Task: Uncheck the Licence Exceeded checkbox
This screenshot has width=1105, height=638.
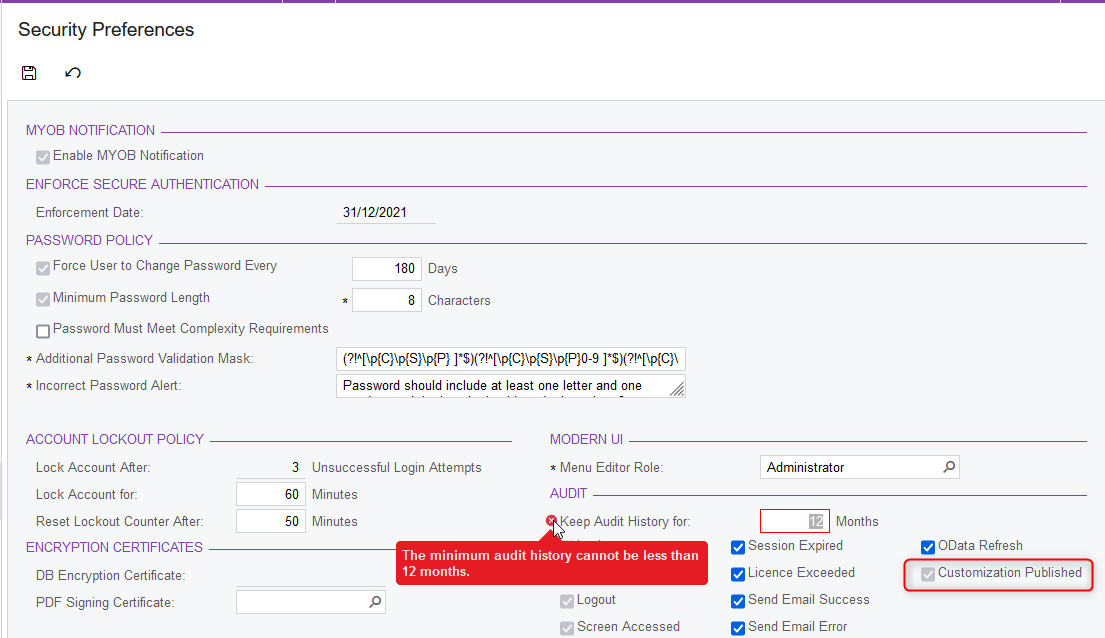Action: pyautogui.click(x=738, y=574)
